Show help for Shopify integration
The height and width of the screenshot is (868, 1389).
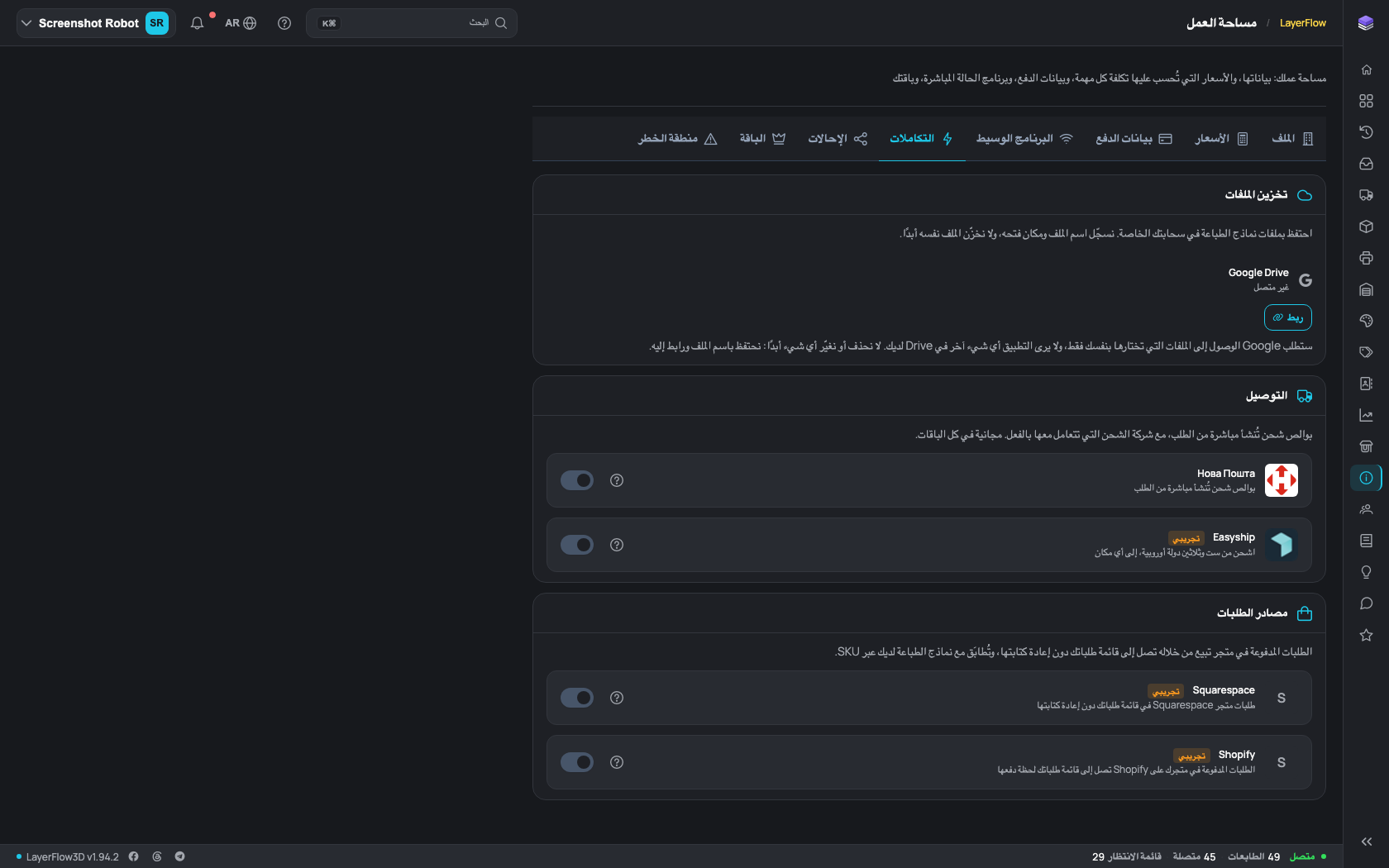617,762
